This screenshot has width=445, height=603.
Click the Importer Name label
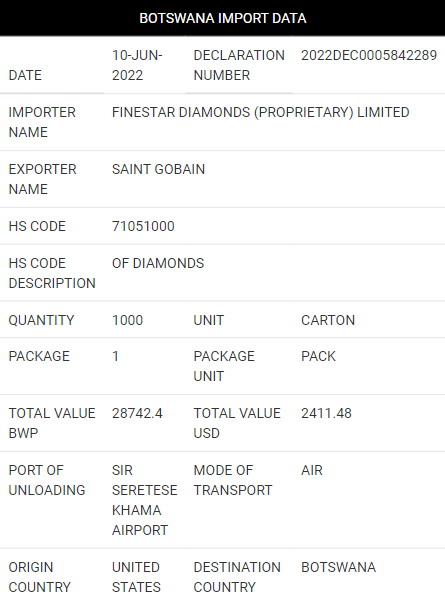[42, 122]
